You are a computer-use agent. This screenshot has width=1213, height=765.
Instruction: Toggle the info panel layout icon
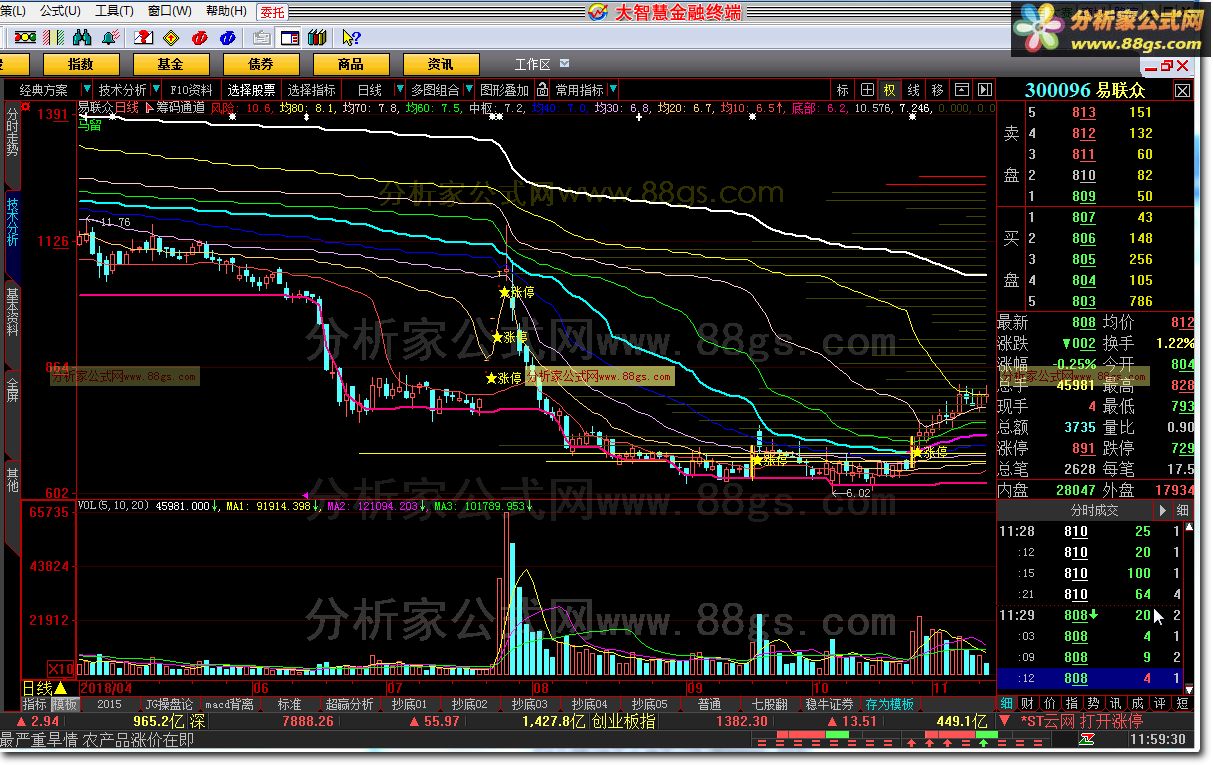[290, 38]
